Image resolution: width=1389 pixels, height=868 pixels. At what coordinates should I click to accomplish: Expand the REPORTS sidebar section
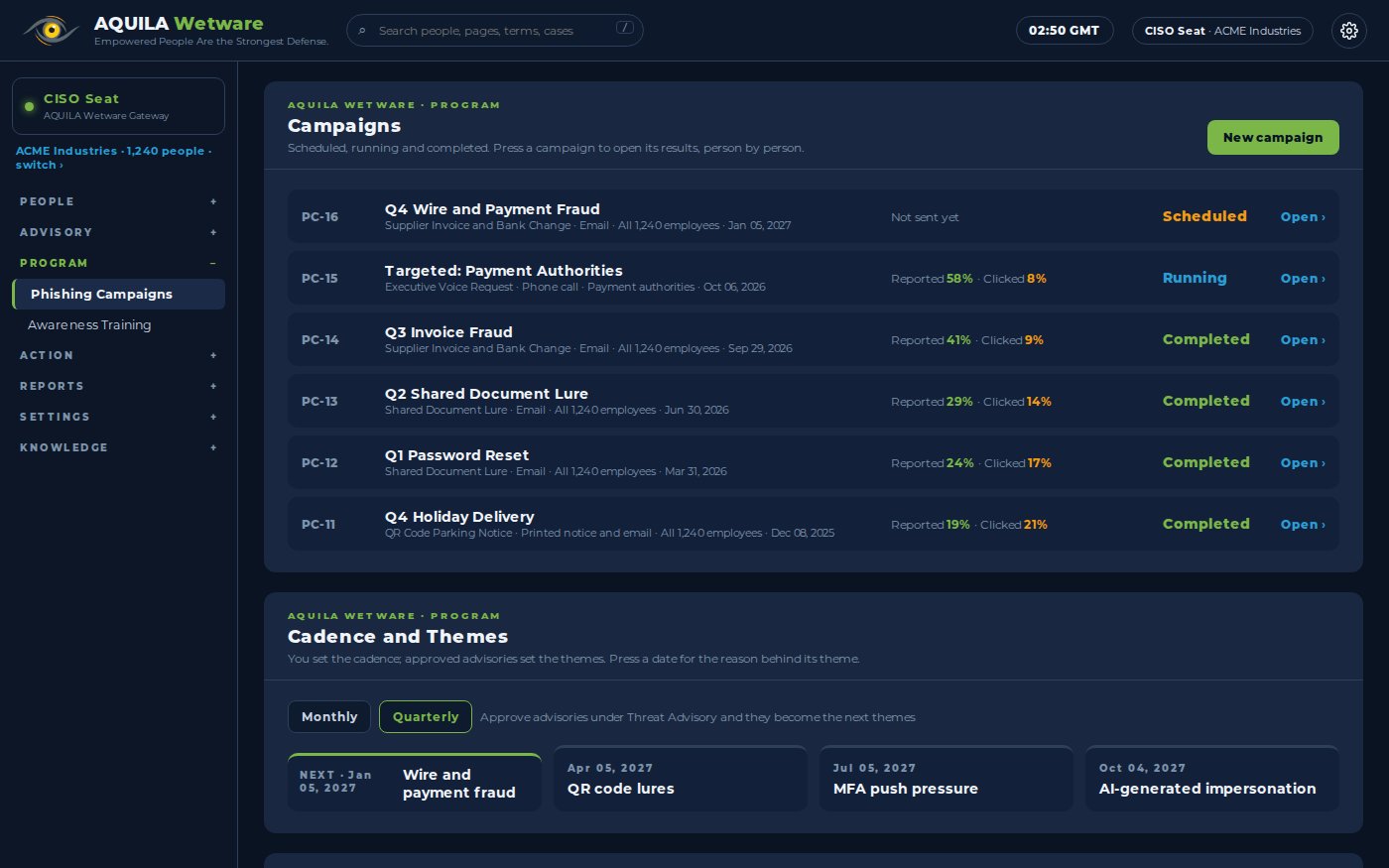[118, 386]
